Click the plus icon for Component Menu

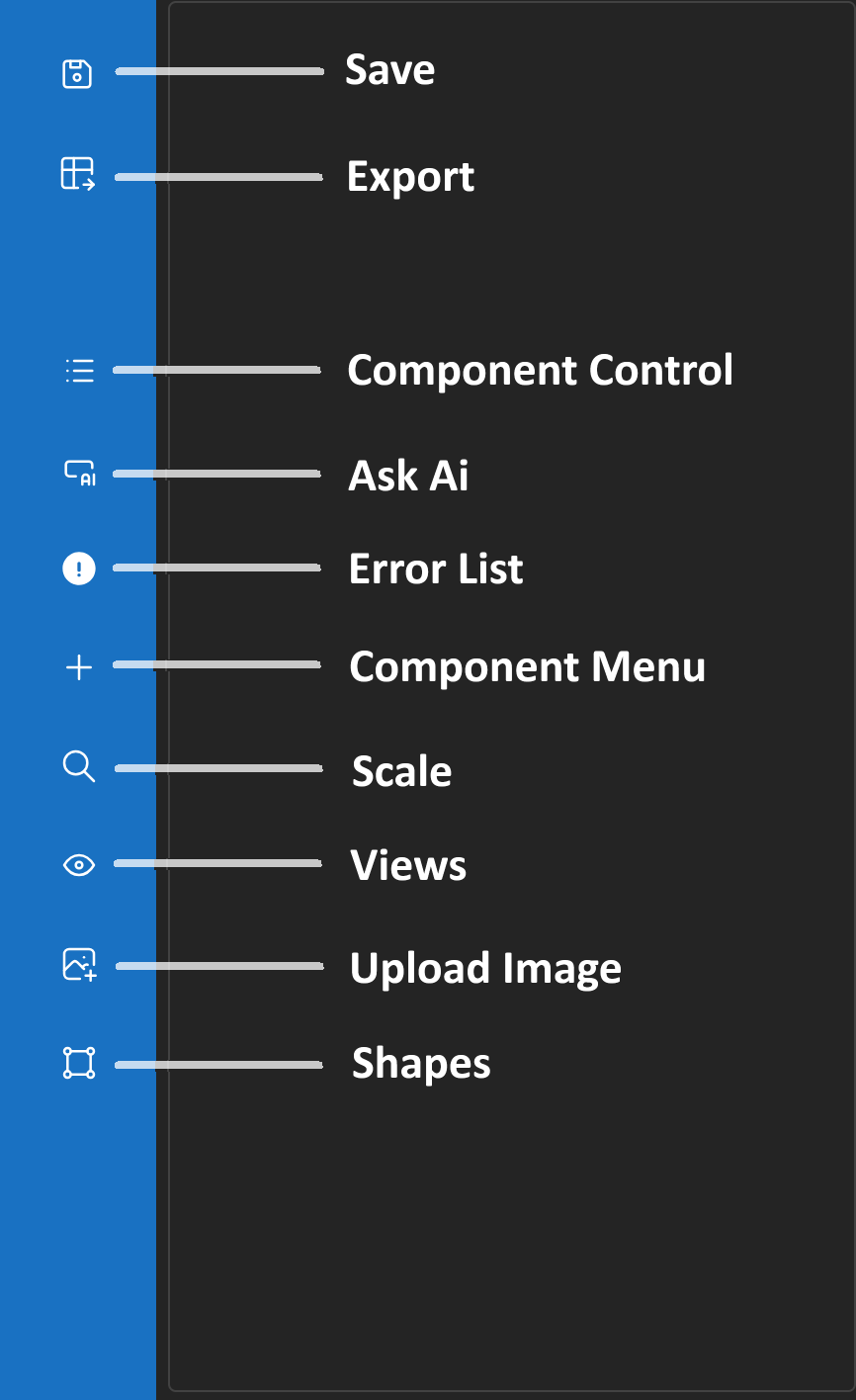pos(78,666)
